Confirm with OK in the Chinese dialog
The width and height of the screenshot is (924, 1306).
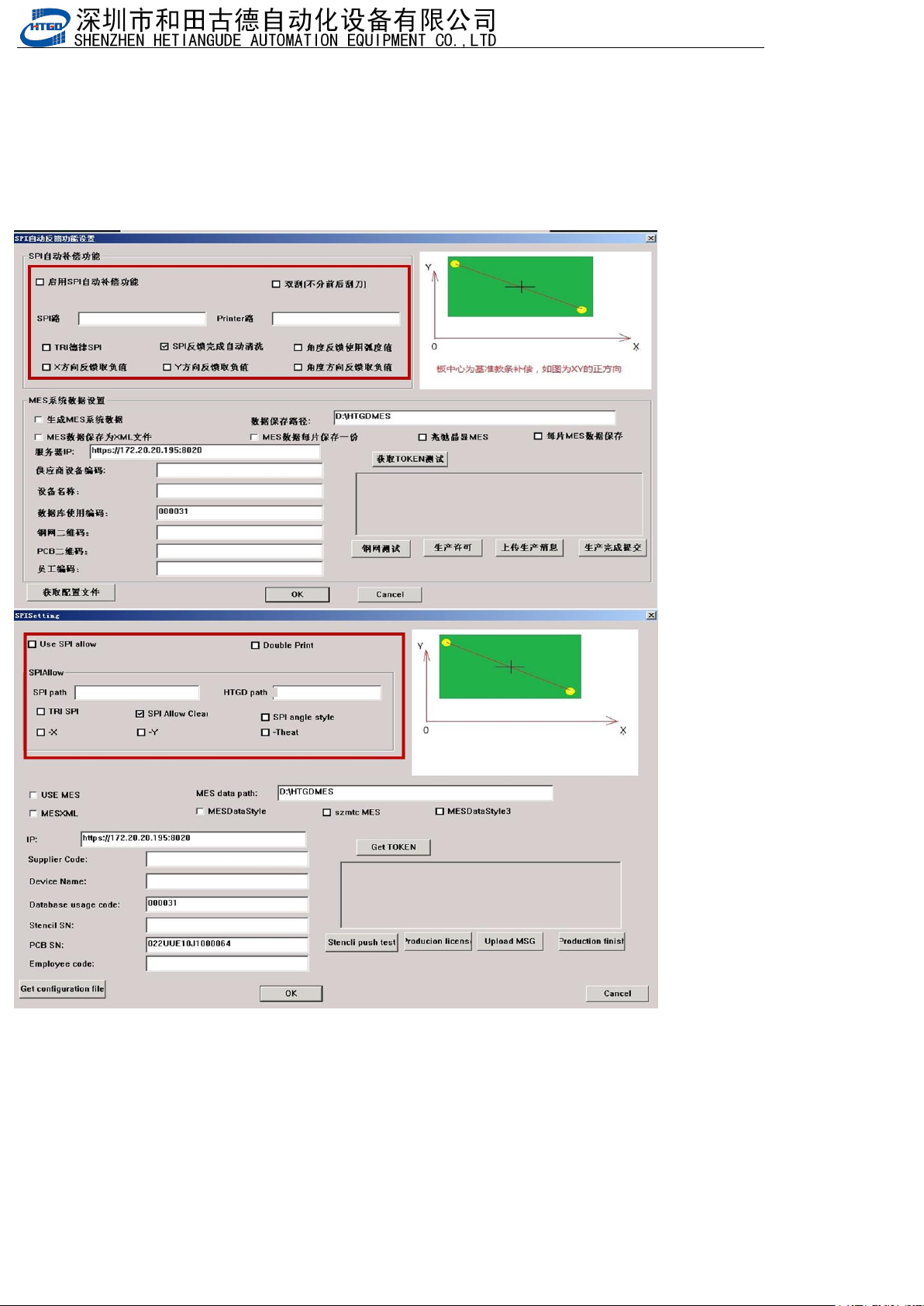pos(298,594)
